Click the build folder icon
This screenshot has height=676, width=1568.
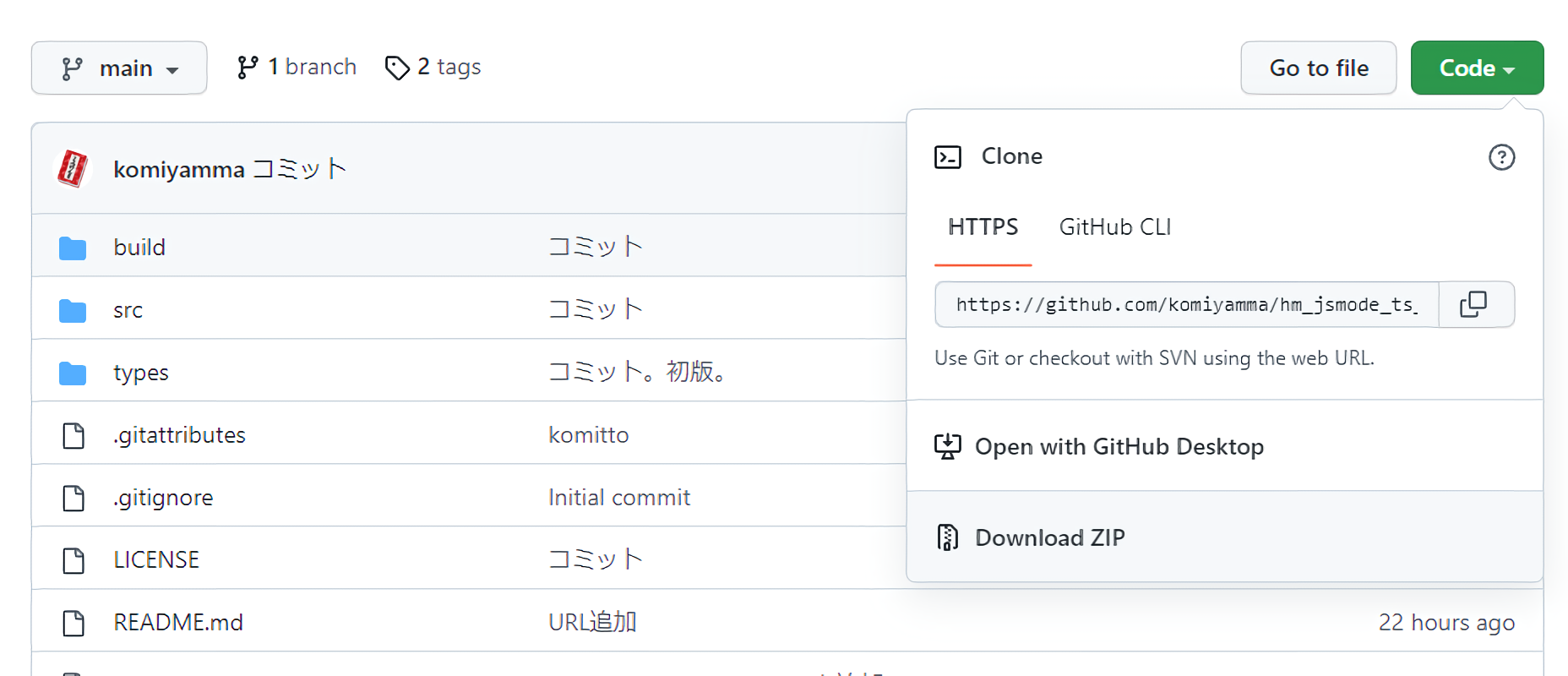pyautogui.click(x=73, y=248)
